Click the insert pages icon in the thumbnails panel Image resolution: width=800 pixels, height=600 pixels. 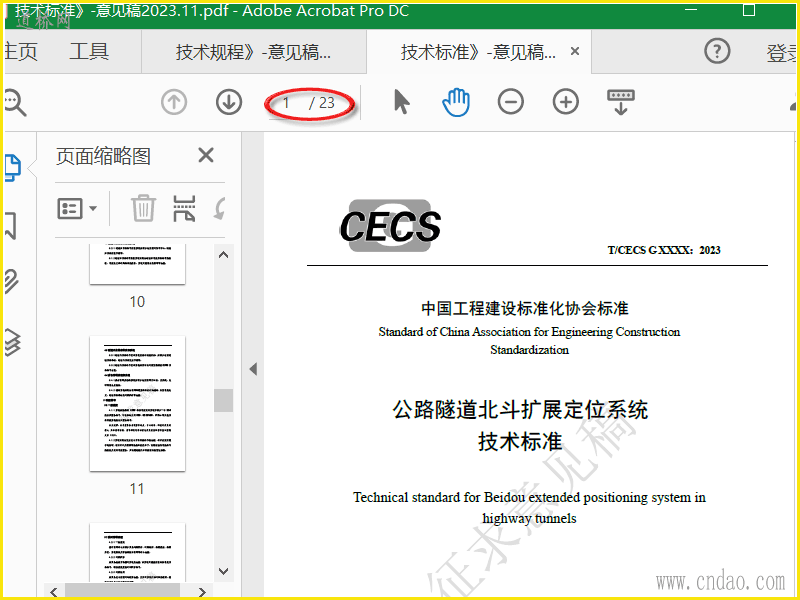click(184, 208)
